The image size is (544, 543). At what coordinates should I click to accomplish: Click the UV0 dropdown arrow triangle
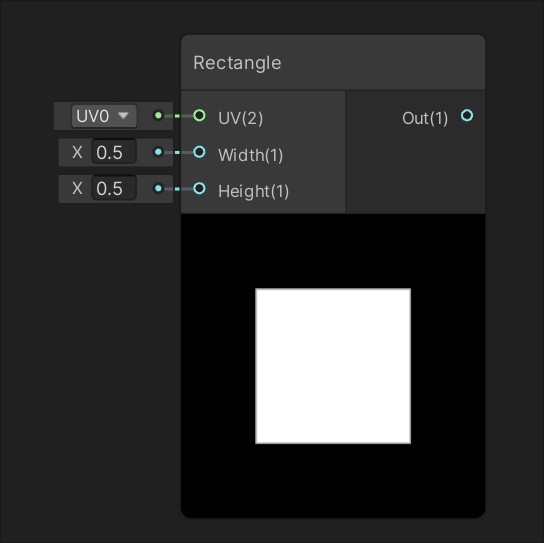pyautogui.click(x=123, y=116)
